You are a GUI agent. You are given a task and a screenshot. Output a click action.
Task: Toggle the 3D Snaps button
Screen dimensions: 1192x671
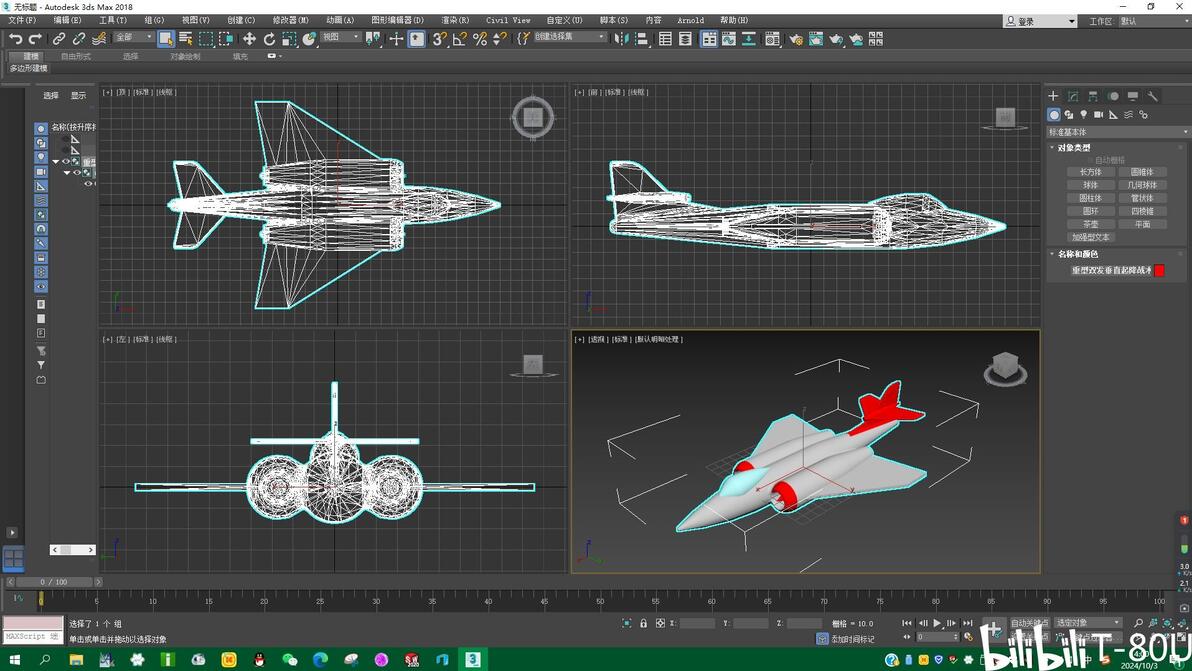(439, 39)
